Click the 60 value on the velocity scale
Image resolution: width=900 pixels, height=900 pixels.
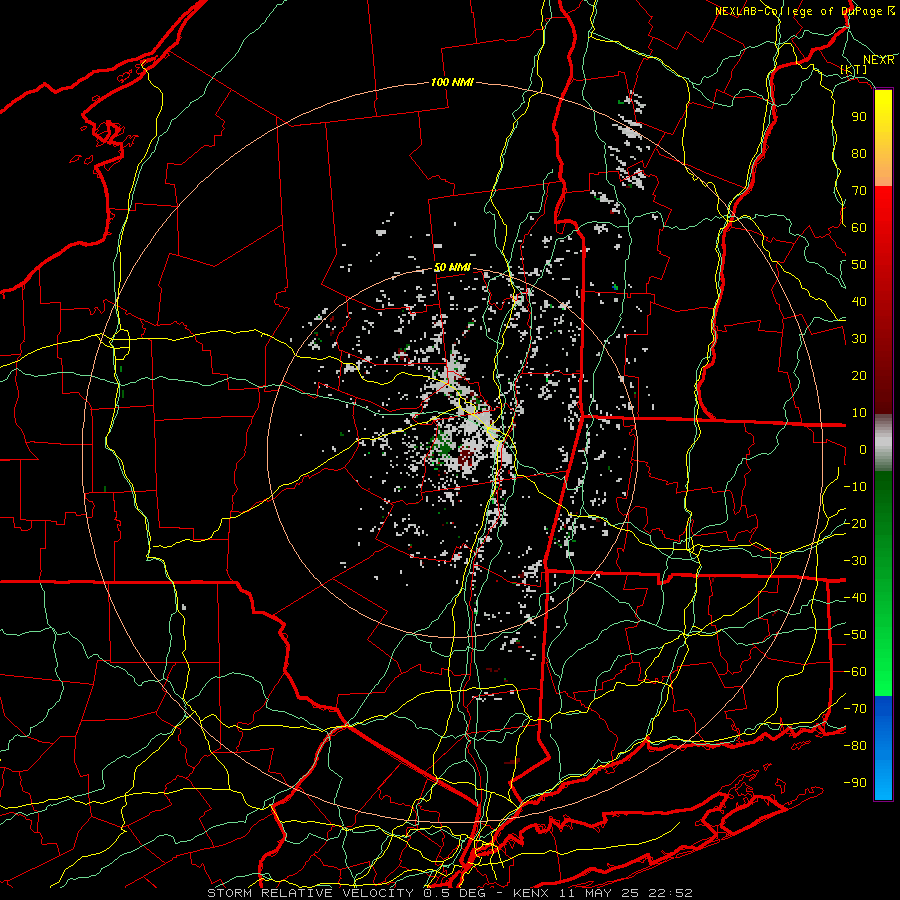click(x=859, y=228)
